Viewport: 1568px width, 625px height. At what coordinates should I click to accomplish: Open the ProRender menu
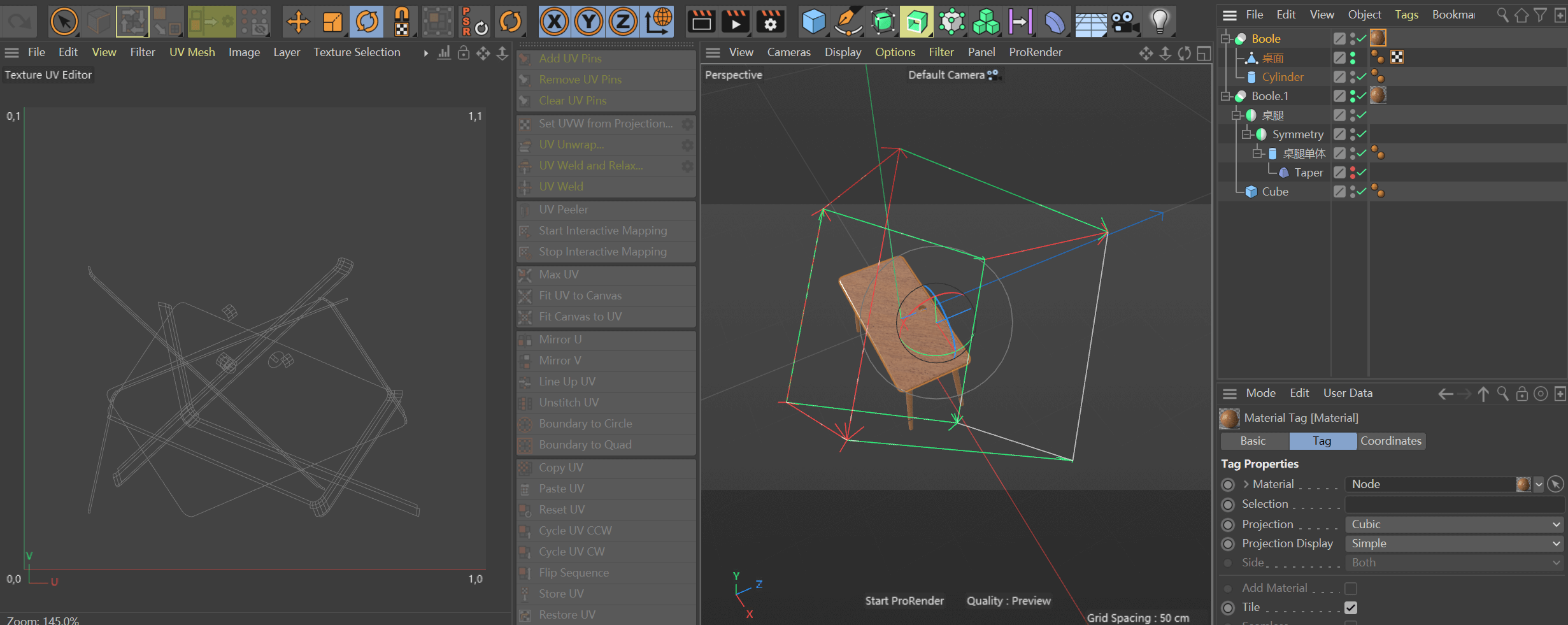coord(1035,52)
